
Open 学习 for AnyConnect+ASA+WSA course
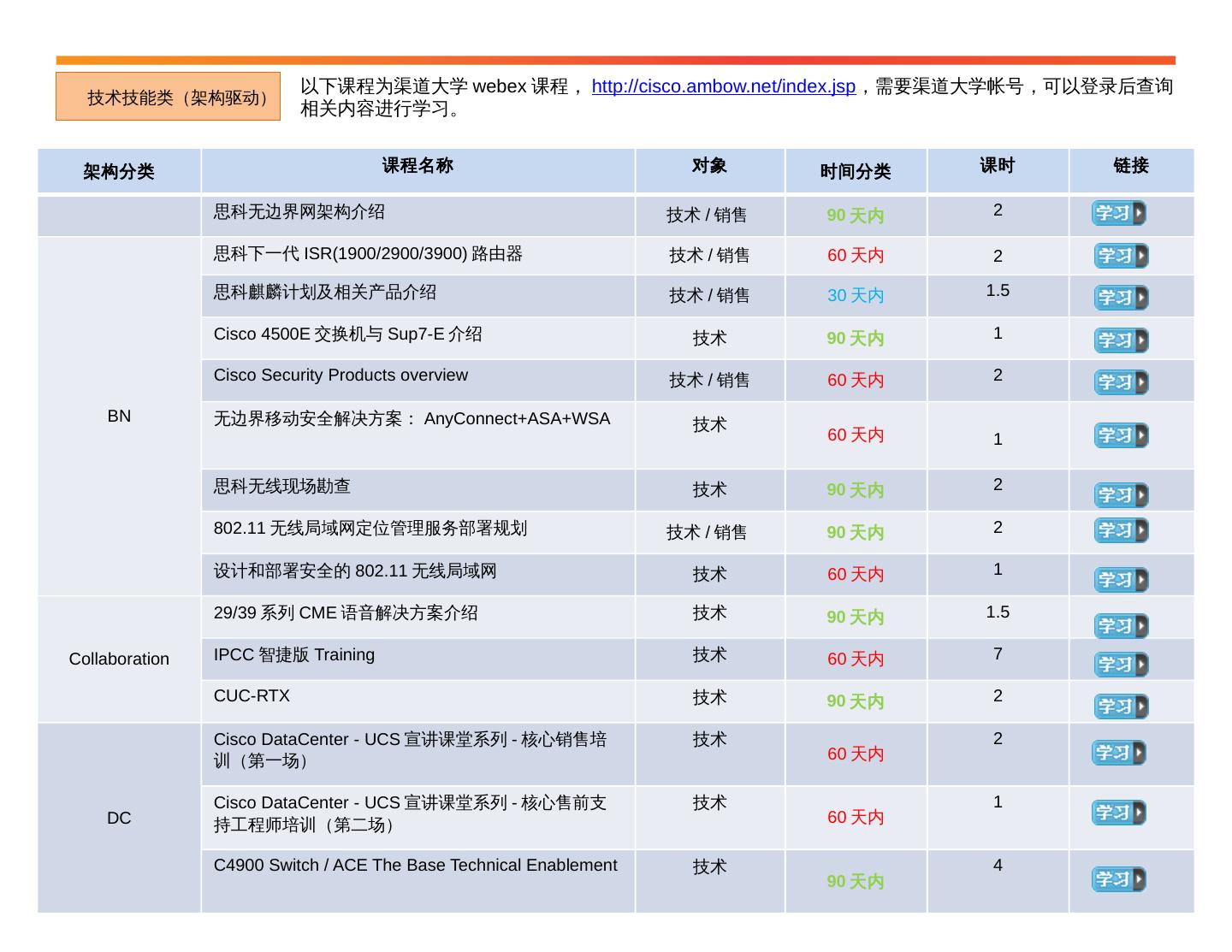point(1121,435)
